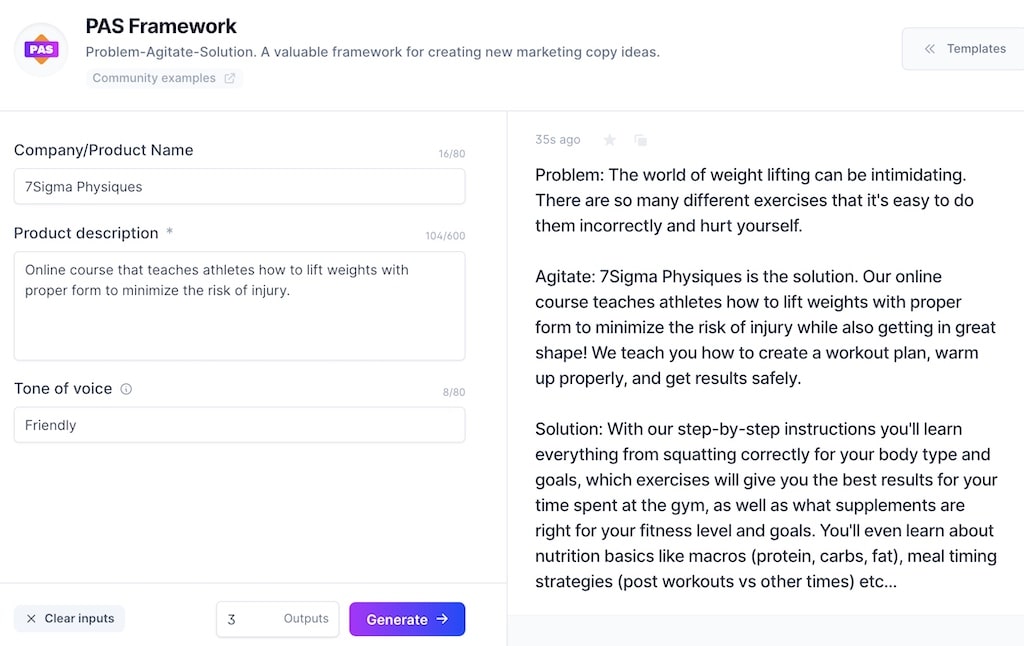
Task: Click the Tone of voice info icon
Action: tap(126, 389)
